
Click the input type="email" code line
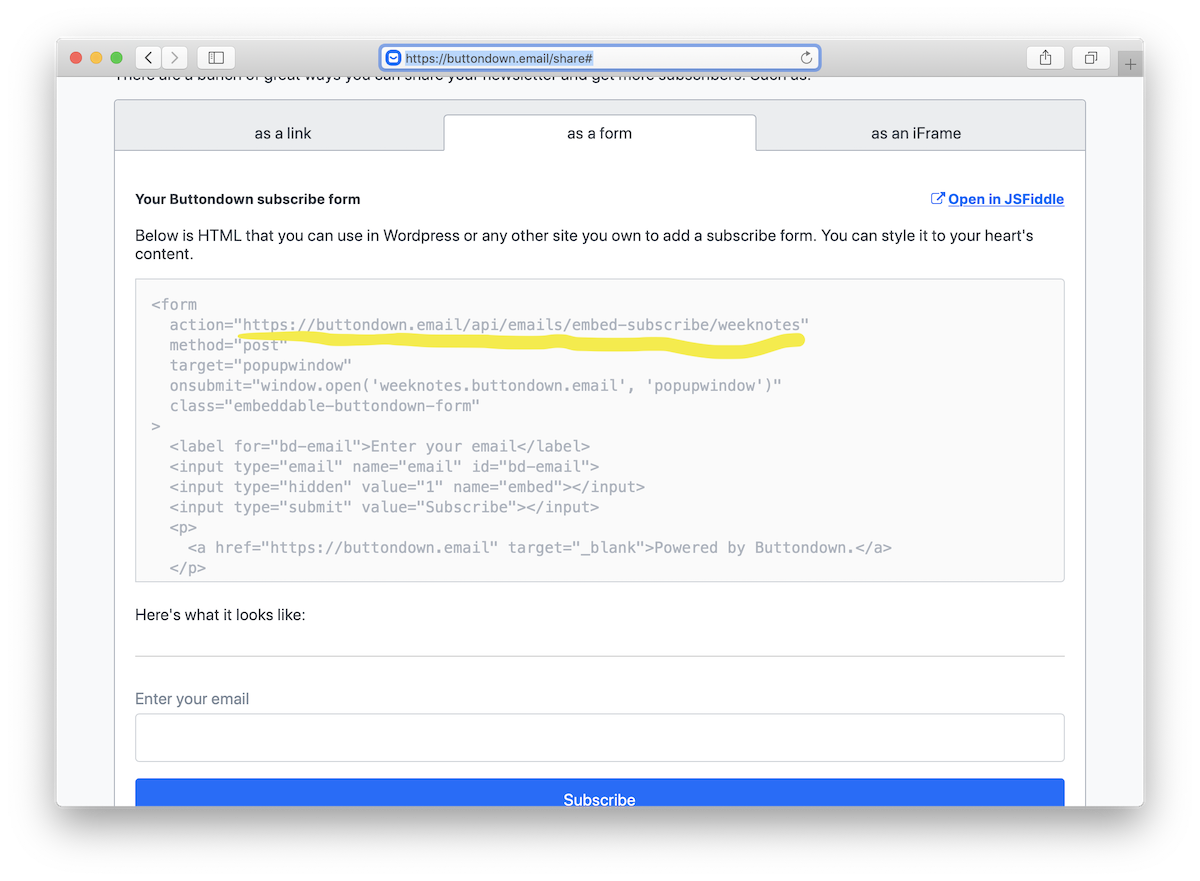coord(384,467)
